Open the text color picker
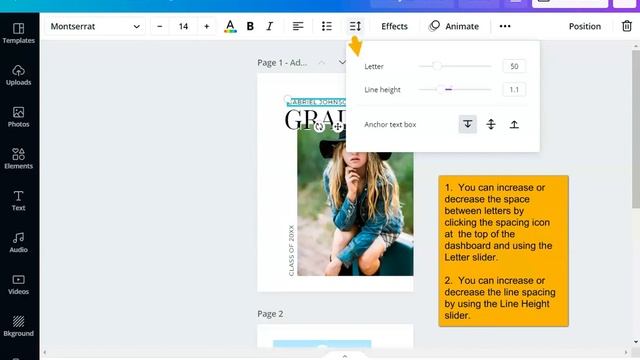 point(230,27)
